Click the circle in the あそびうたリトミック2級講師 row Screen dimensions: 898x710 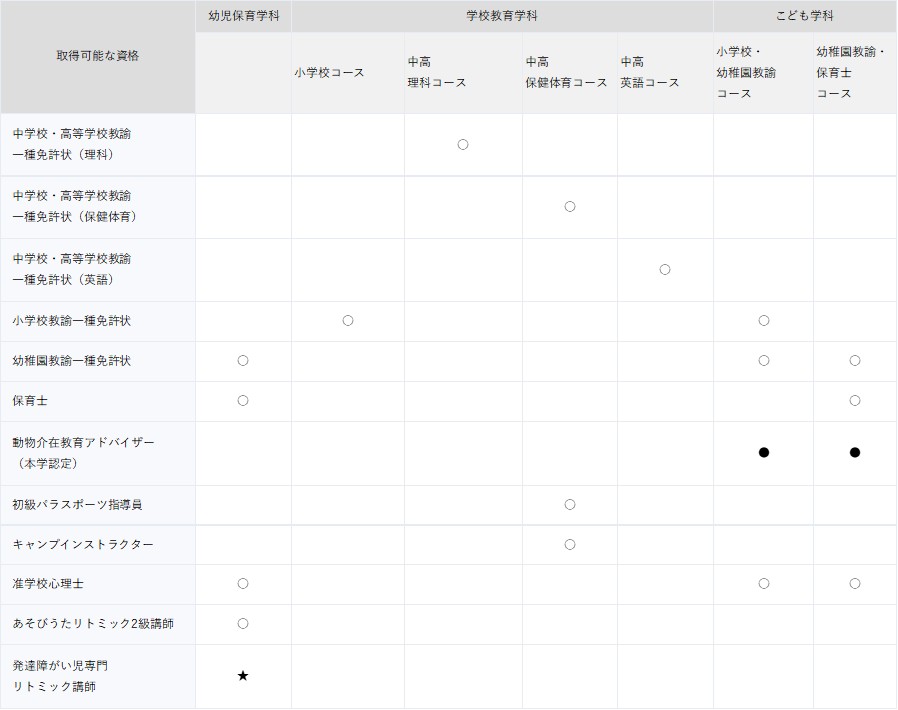point(243,624)
